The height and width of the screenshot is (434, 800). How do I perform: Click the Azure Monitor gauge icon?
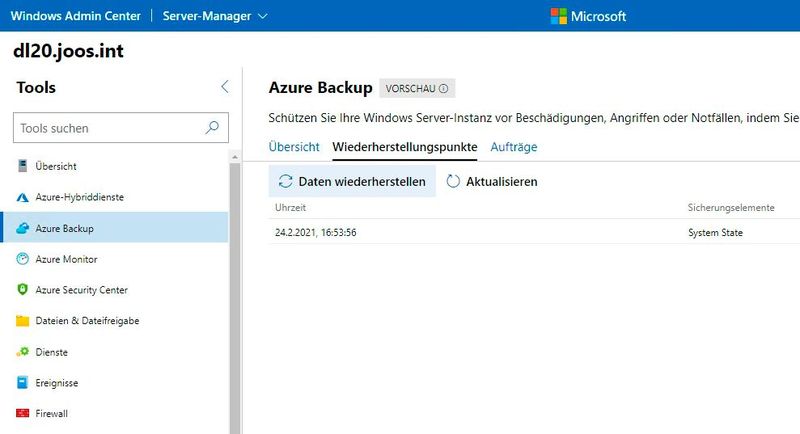click(x=22, y=259)
